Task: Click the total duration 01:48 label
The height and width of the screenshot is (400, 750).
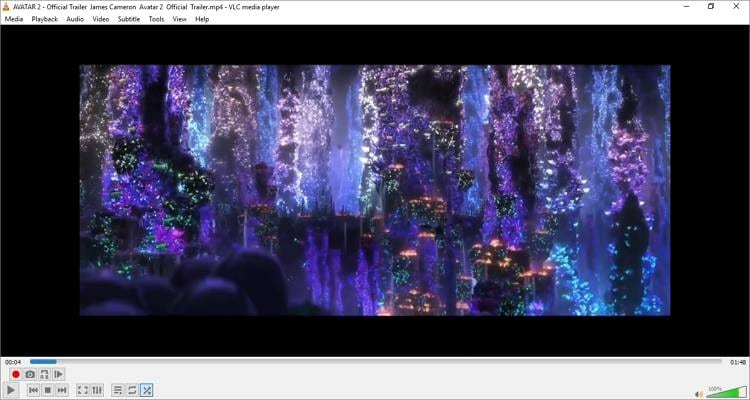Action: pos(738,362)
